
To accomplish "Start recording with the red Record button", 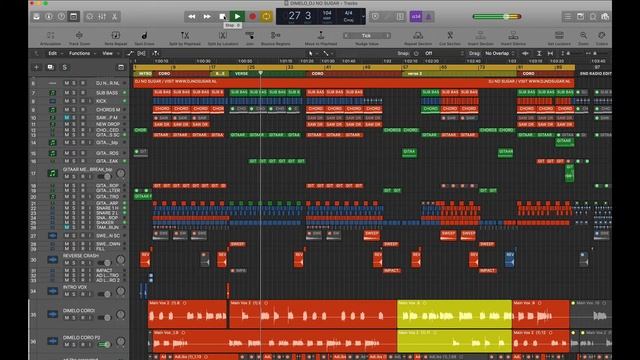I will tap(252, 16).
